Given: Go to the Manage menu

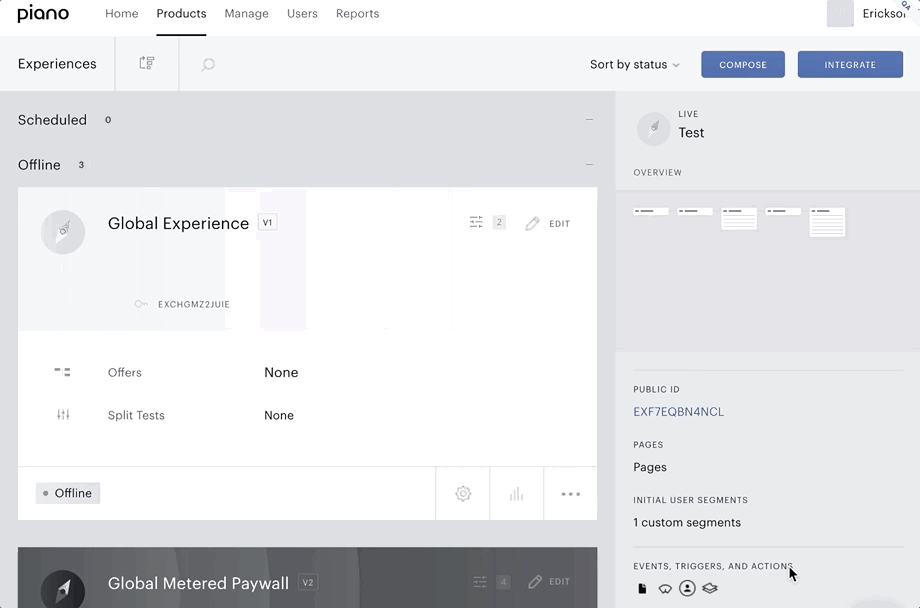Looking at the screenshot, I should (246, 13).
